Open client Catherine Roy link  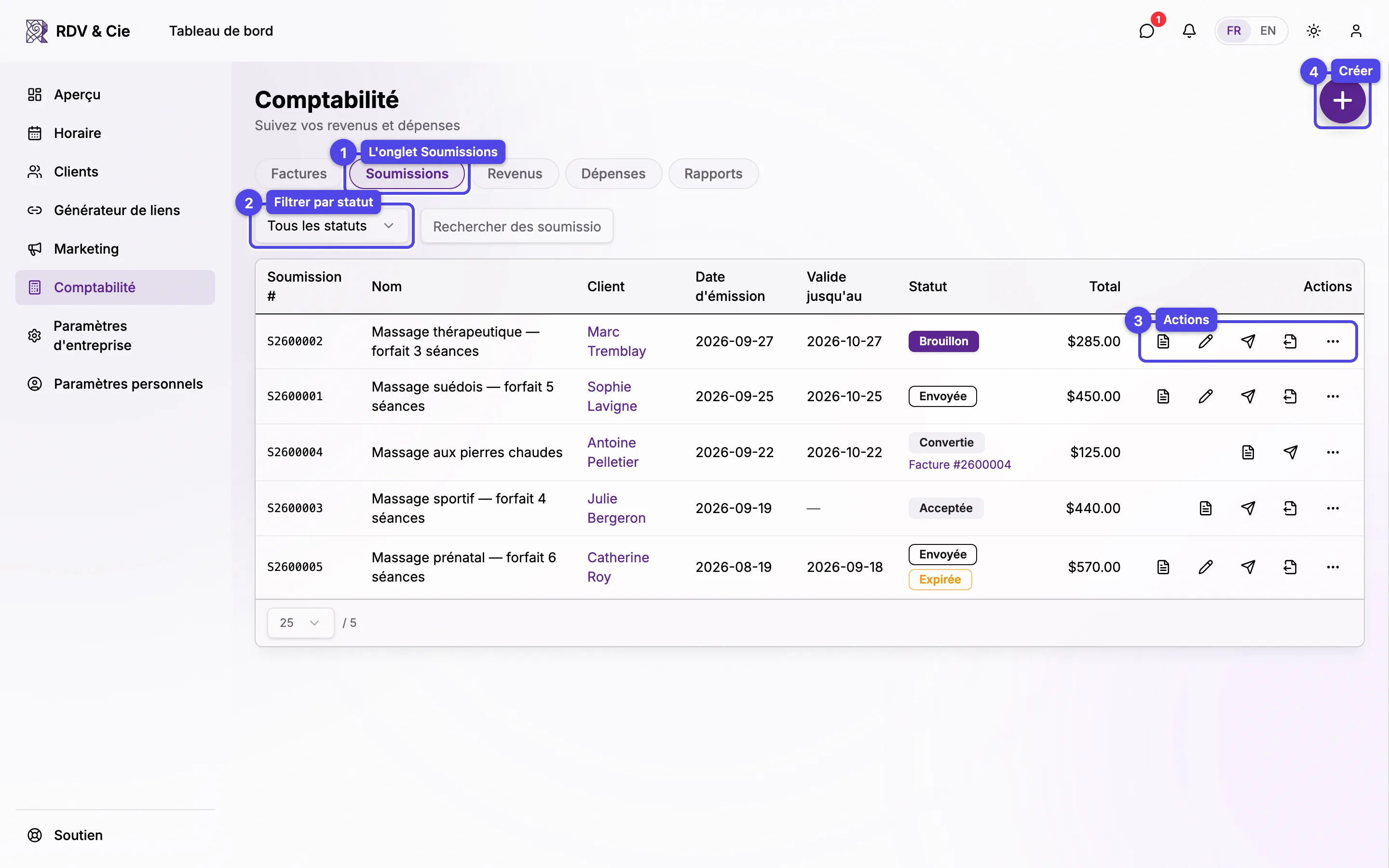pyautogui.click(x=618, y=567)
